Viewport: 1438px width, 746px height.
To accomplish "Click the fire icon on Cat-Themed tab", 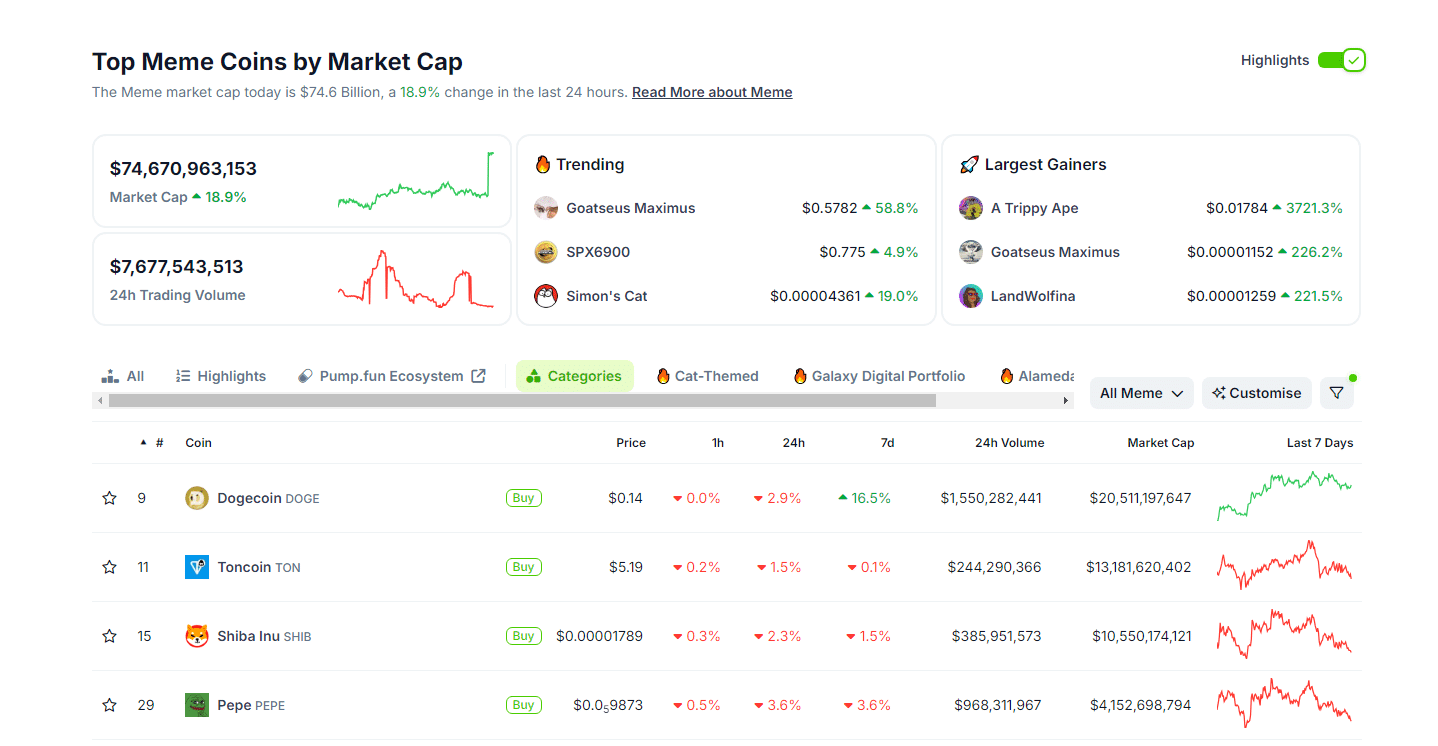I will coord(663,376).
